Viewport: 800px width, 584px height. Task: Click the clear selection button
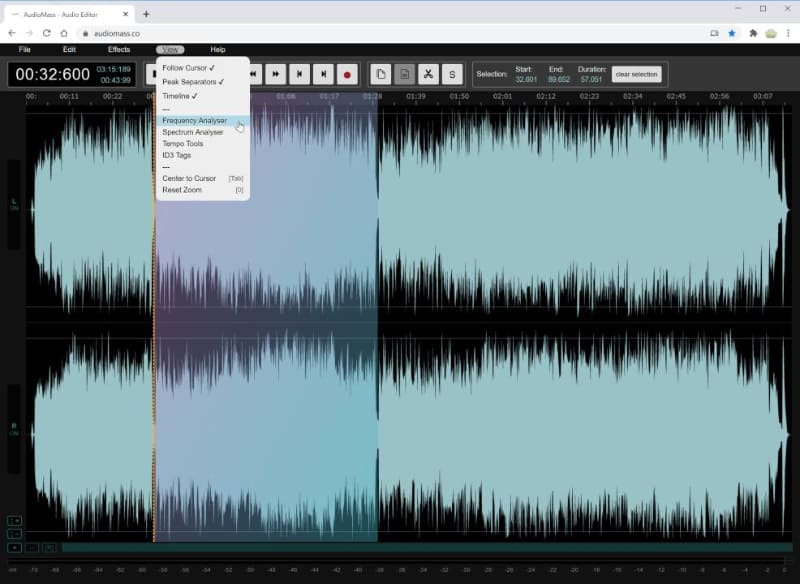(636, 74)
